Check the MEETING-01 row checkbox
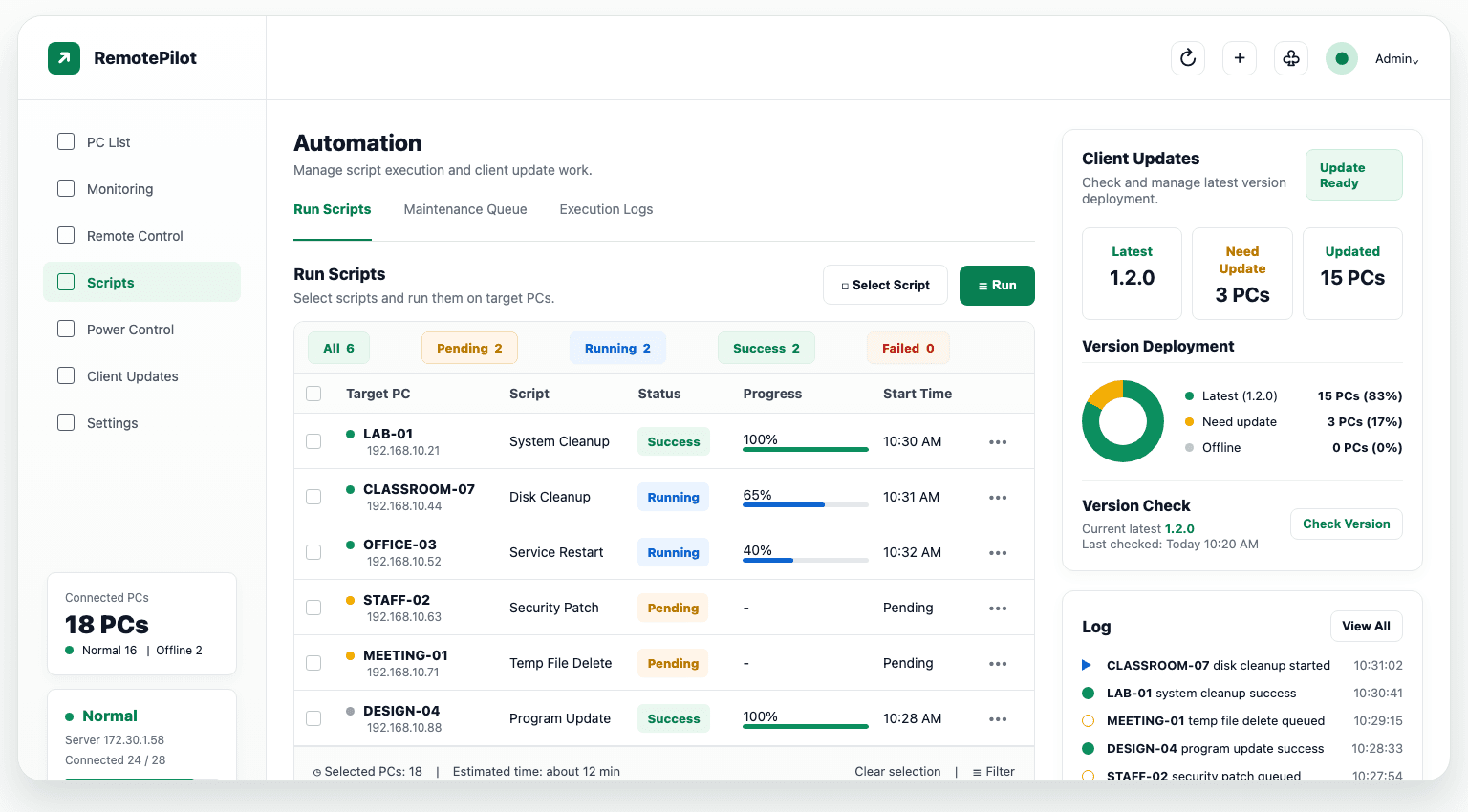The height and width of the screenshot is (812, 1468). coord(313,663)
